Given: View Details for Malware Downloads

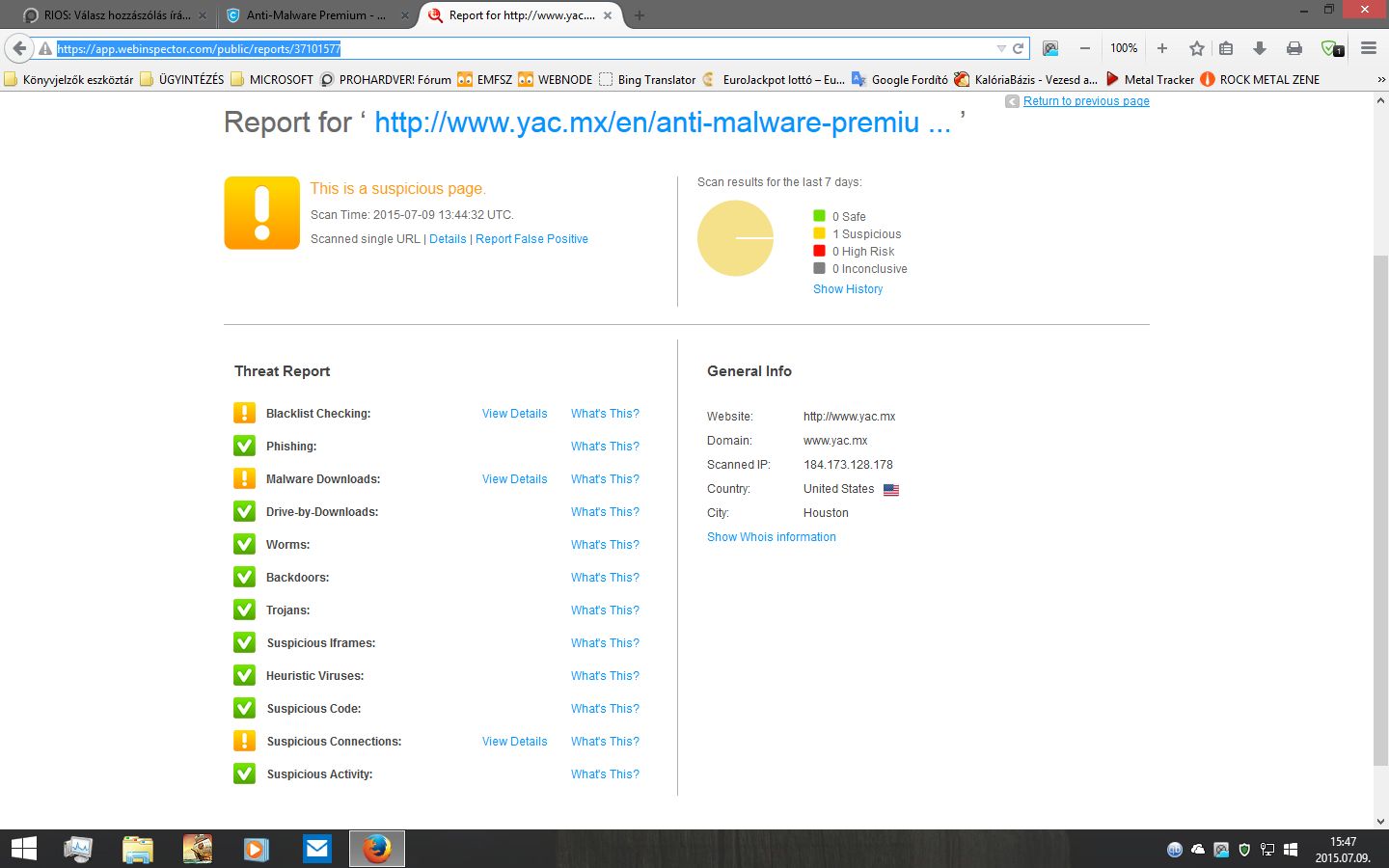Looking at the screenshot, I should point(515,479).
